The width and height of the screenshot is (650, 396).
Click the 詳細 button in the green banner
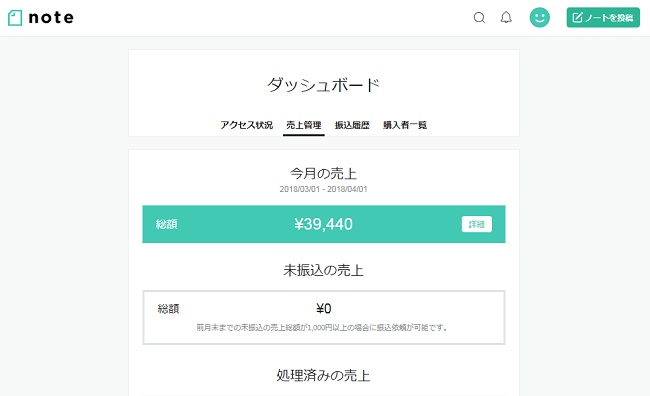(477, 224)
